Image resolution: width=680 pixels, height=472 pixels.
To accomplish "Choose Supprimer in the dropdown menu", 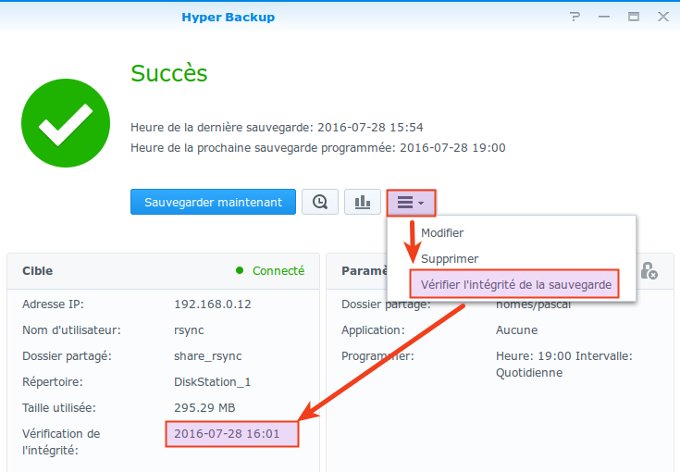I will 450,259.
